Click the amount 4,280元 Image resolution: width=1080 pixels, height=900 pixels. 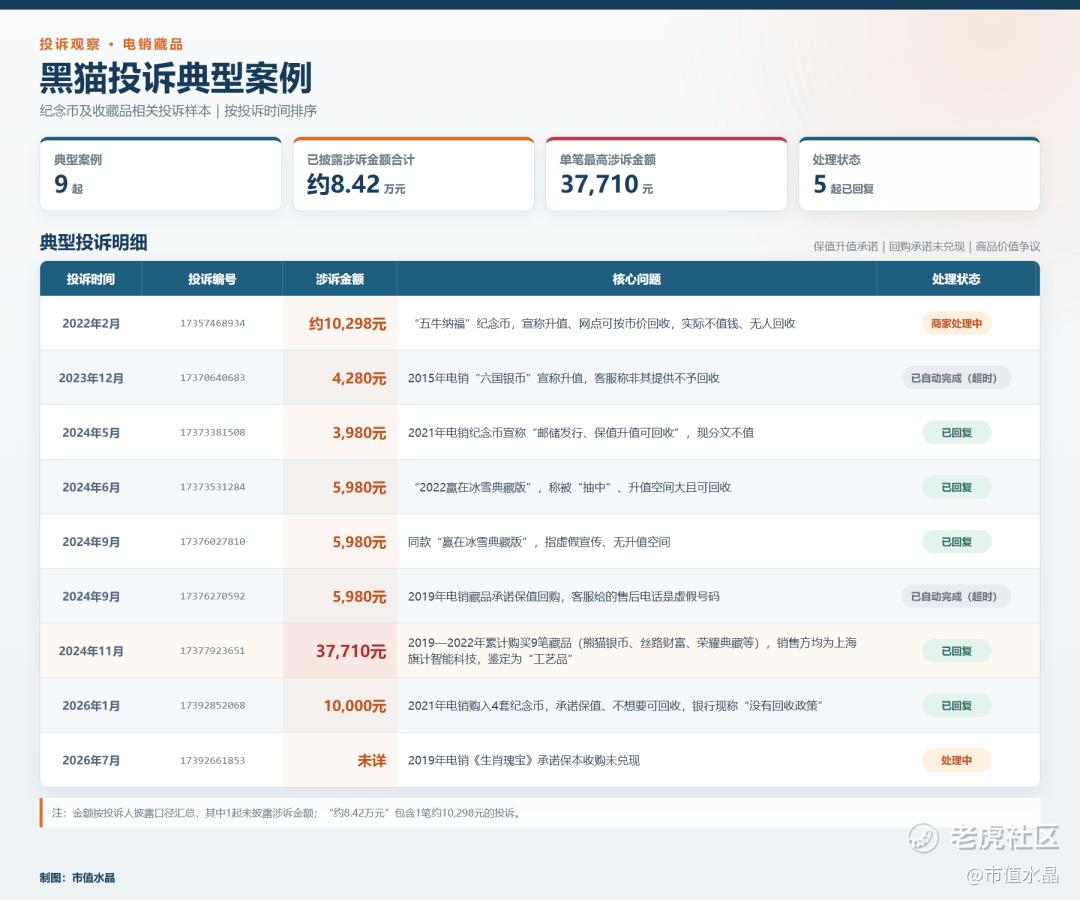click(x=359, y=378)
